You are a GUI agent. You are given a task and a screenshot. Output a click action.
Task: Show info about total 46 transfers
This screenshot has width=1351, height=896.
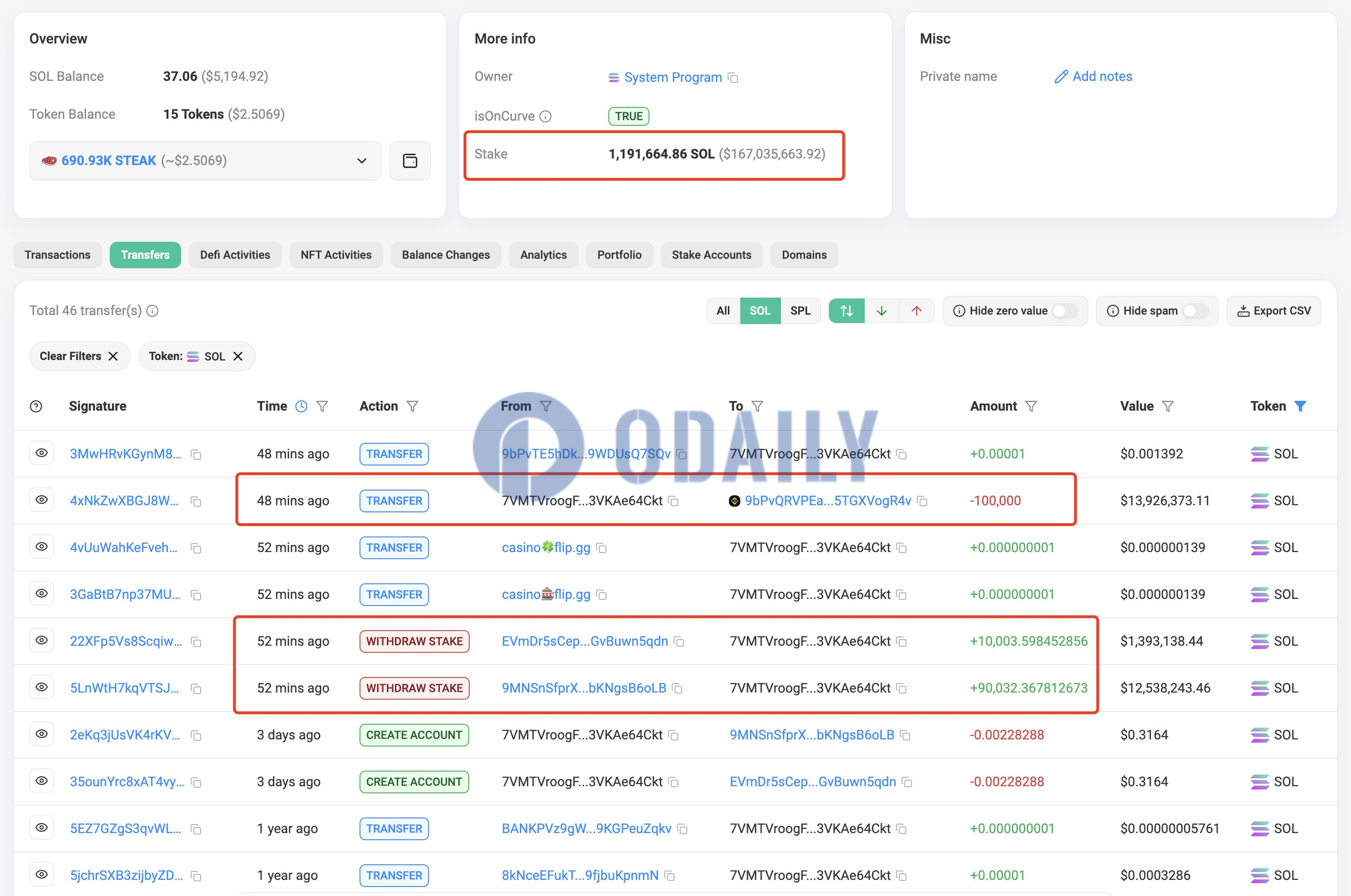(x=152, y=311)
